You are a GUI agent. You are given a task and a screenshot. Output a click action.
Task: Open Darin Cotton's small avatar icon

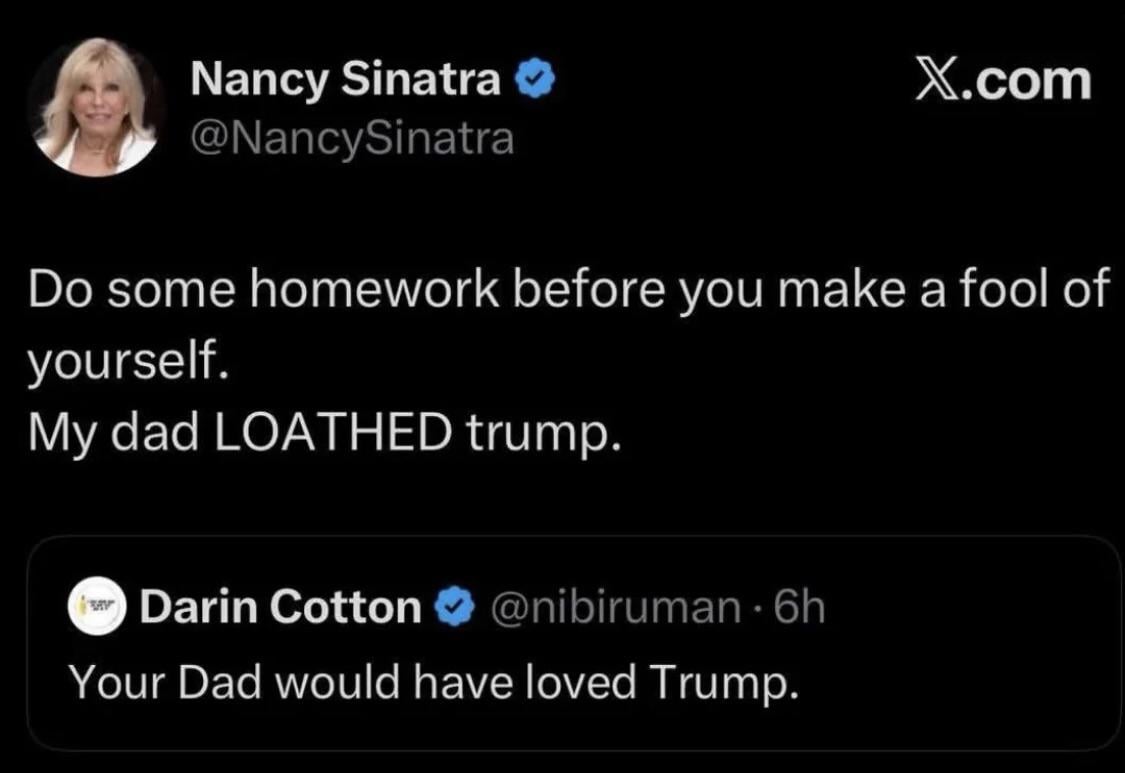pyautogui.click(x=97, y=607)
